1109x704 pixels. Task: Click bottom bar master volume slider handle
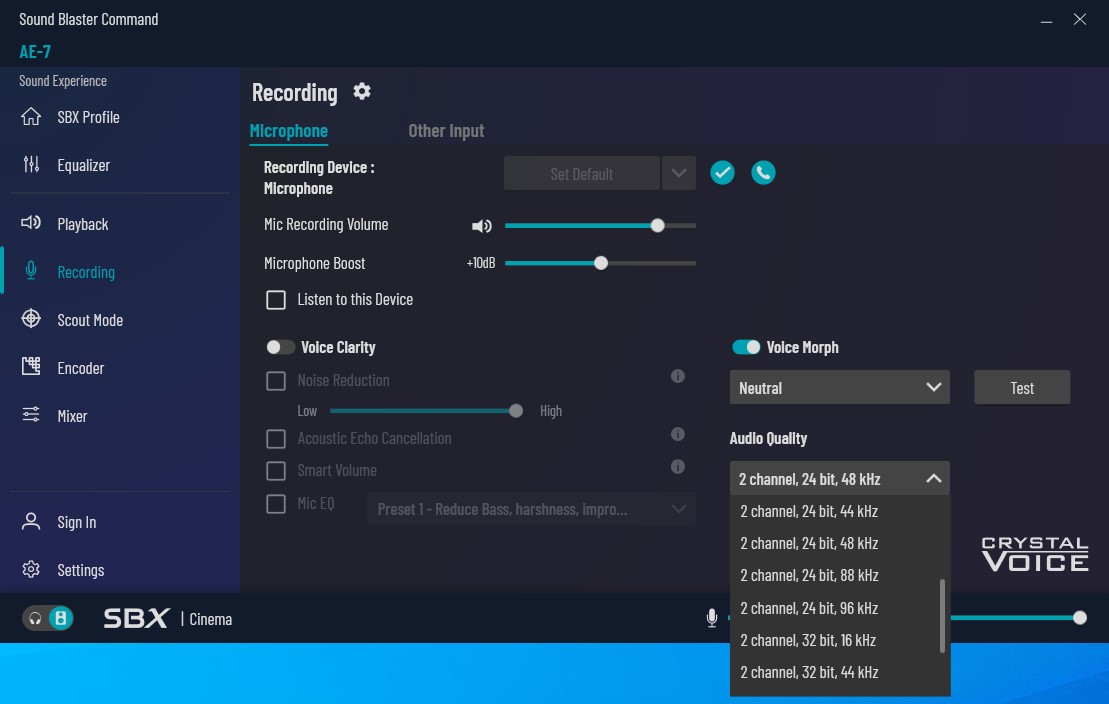coord(1079,618)
